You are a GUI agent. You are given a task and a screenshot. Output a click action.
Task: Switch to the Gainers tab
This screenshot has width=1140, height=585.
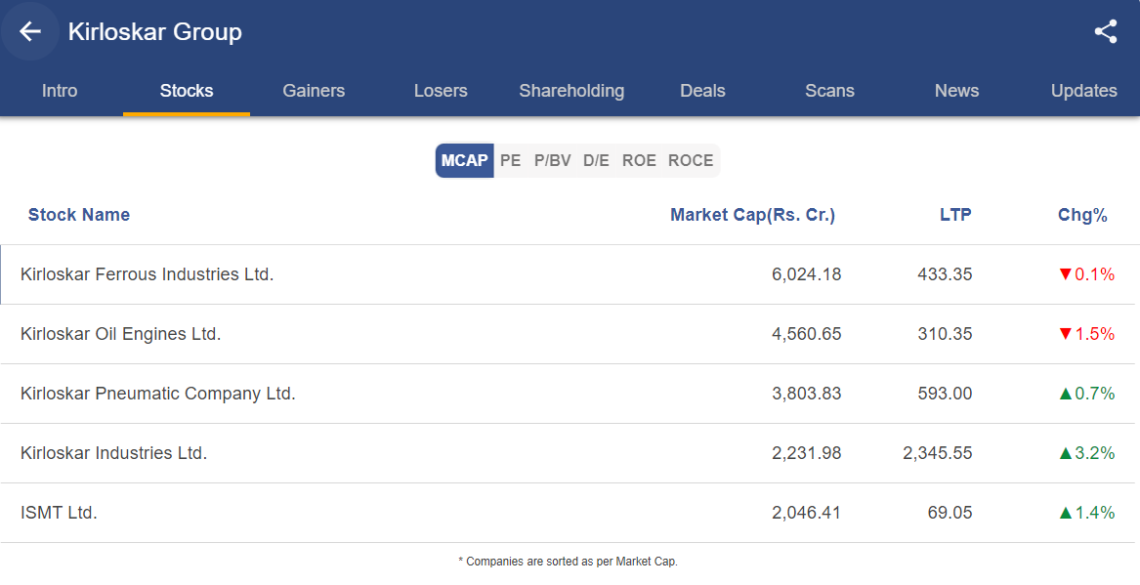[313, 91]
